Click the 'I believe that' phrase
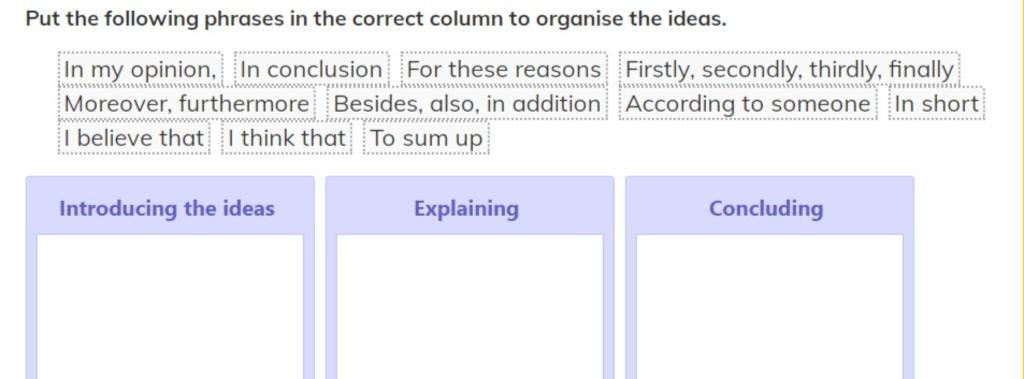This screenshot has width=1024, height=379. tap(134, 139)
